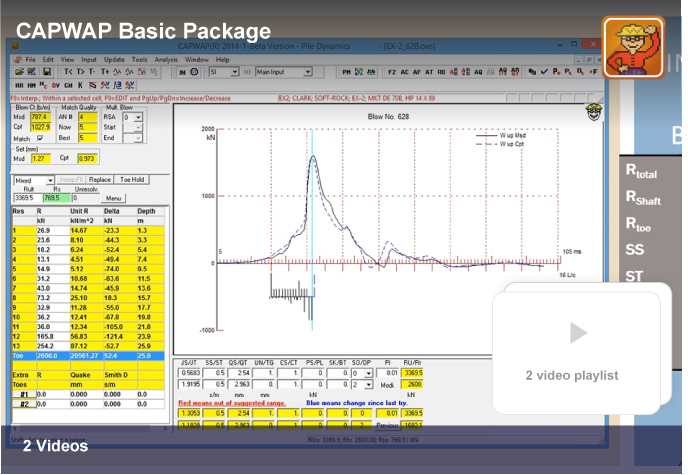Click the Job toolbar icon

pos(371,72)
